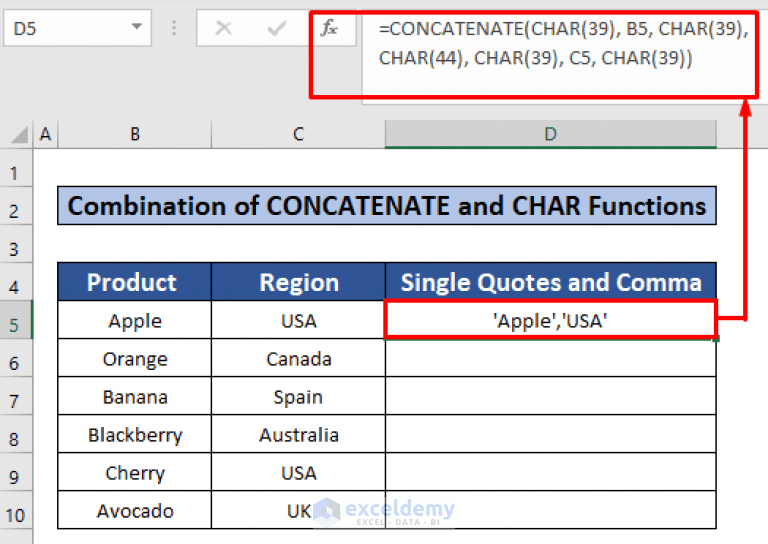Cancel formula entry with the X icon
Screen dimensions: 768x544
(x=224, y=28)
